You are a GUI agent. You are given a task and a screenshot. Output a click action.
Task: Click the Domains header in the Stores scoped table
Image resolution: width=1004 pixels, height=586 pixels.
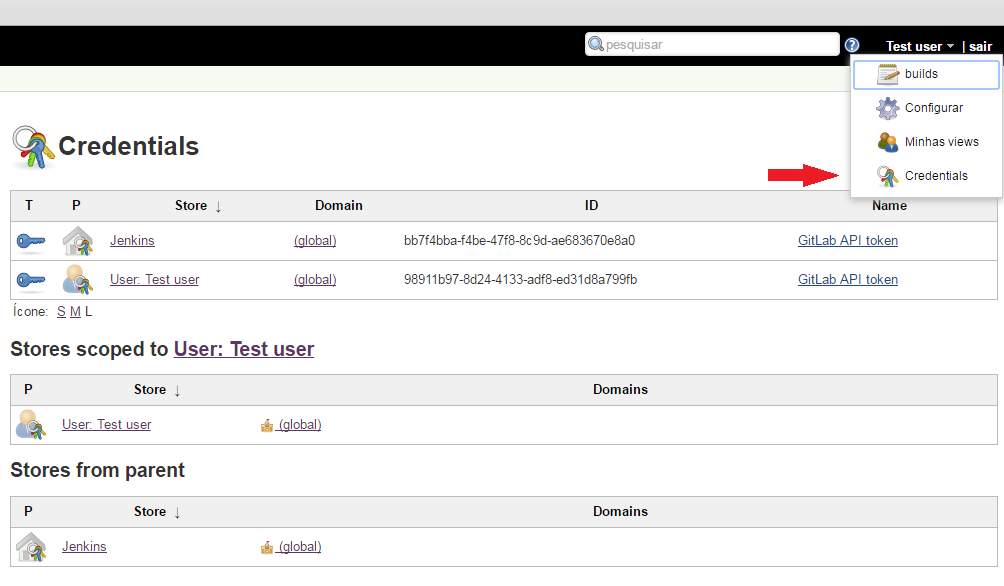click(x=620, y=389)
